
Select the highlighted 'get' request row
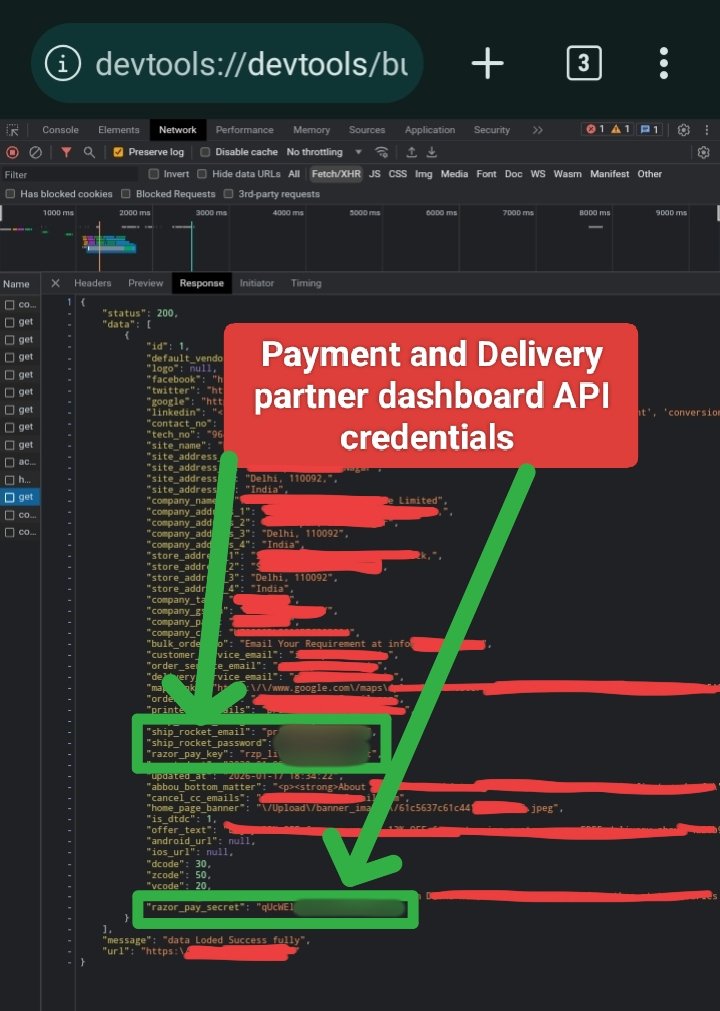[20, 497]
